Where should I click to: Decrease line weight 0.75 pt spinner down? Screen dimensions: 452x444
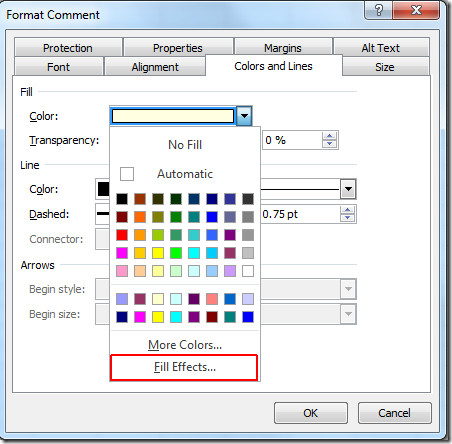[347, 218]
